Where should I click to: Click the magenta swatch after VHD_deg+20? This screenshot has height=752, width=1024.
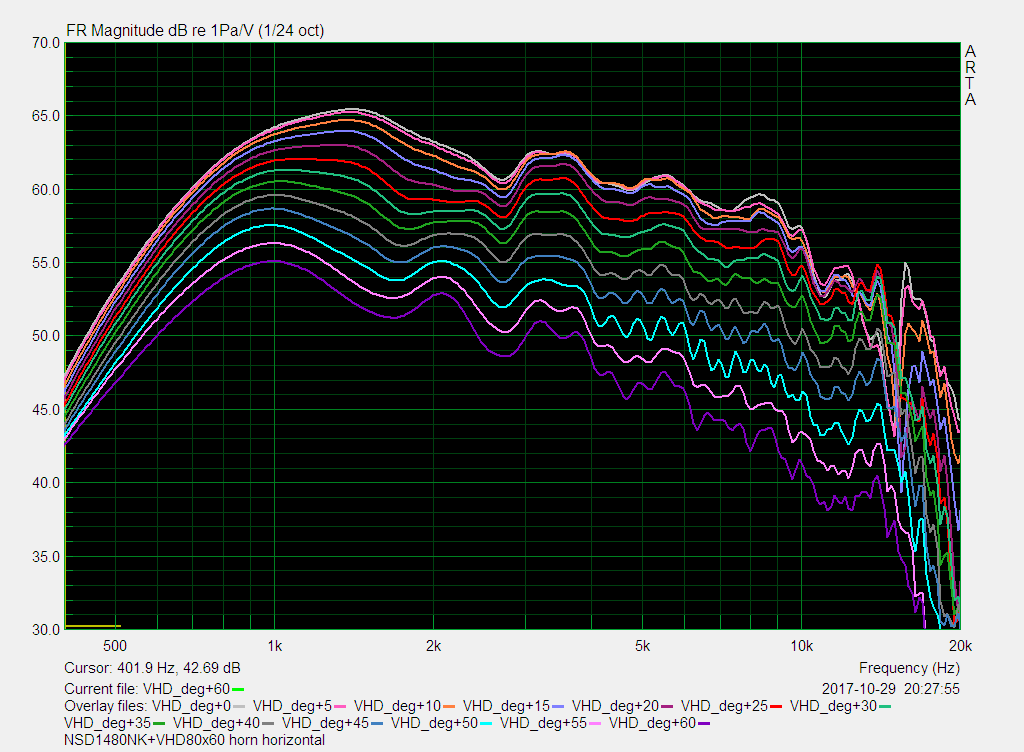(667, 707)
